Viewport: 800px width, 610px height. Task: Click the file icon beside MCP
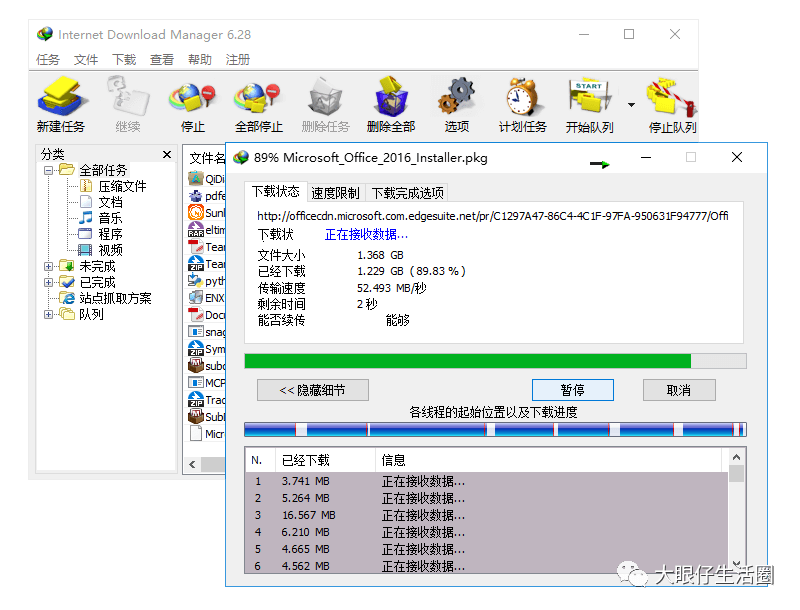tap(196, 383)
